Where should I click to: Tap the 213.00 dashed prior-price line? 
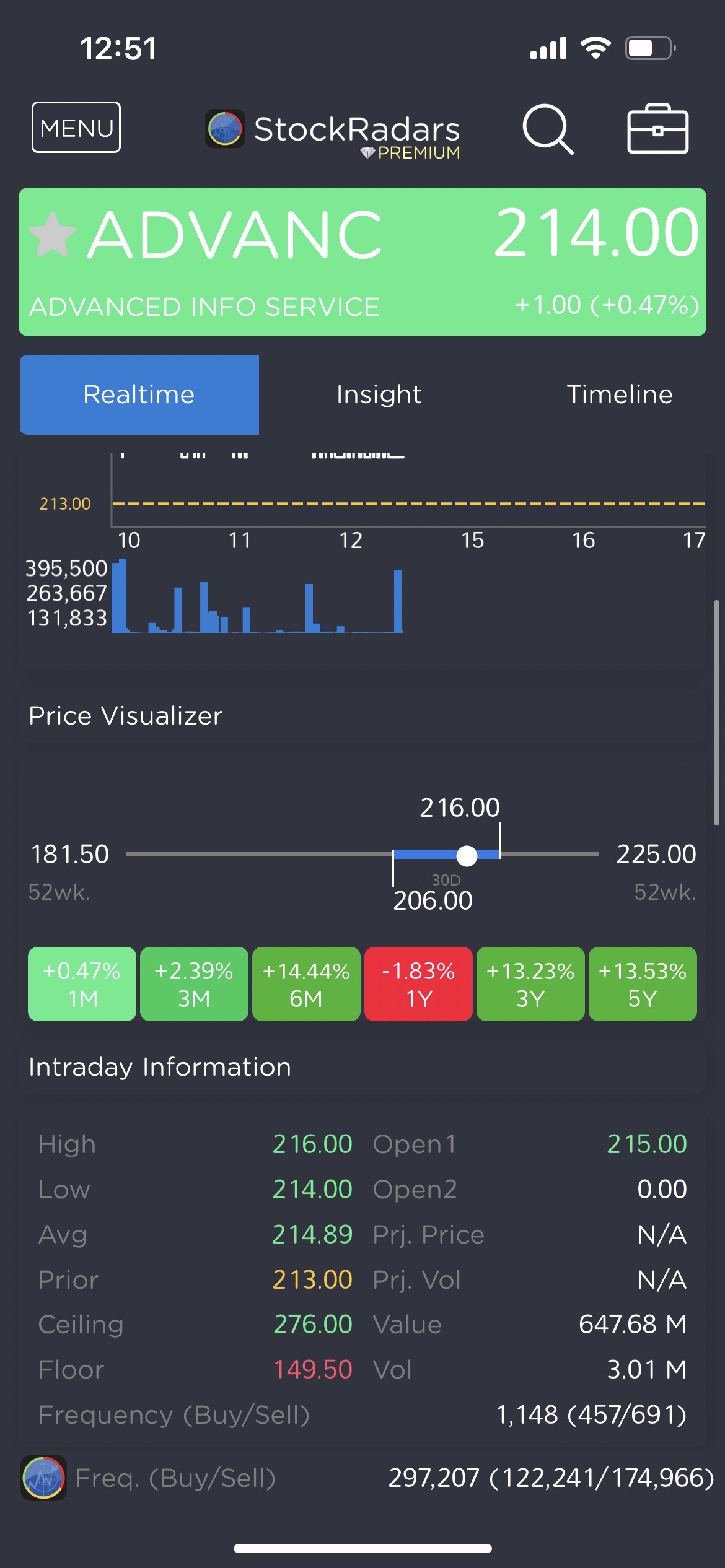coord(409,504)
